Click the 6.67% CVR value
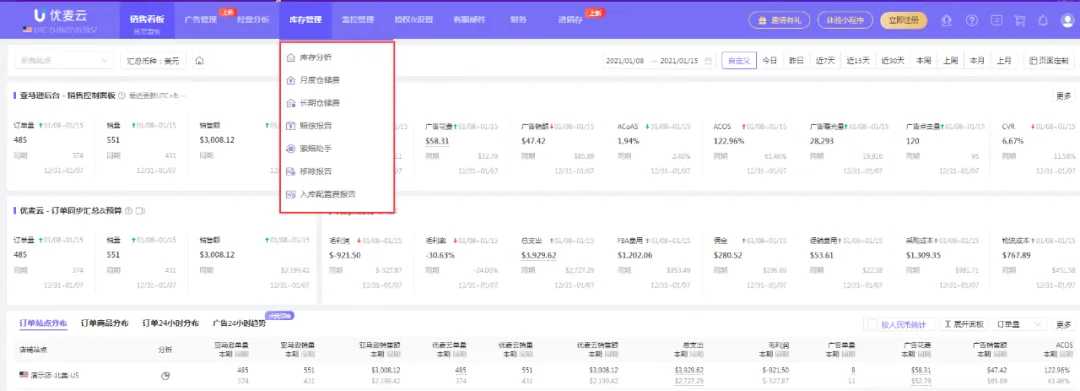This screenshot has height=391, width=1080. 1012,140
